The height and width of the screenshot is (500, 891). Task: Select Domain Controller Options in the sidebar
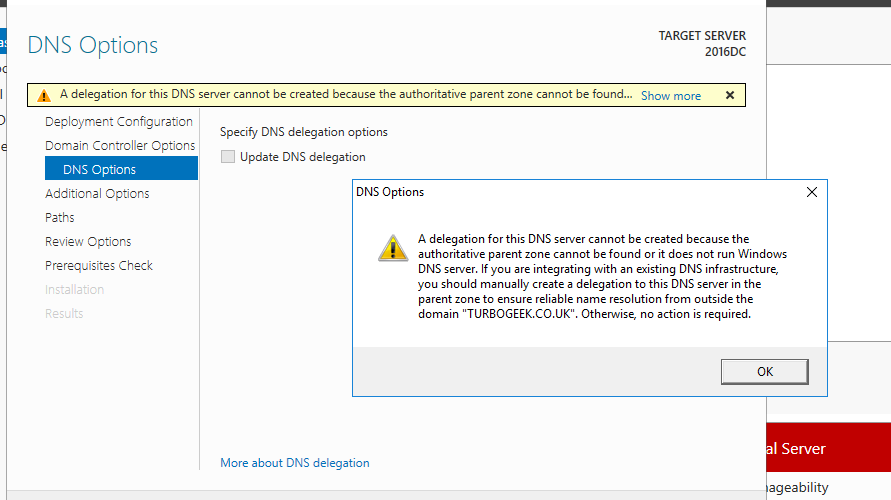pos(120,146)
